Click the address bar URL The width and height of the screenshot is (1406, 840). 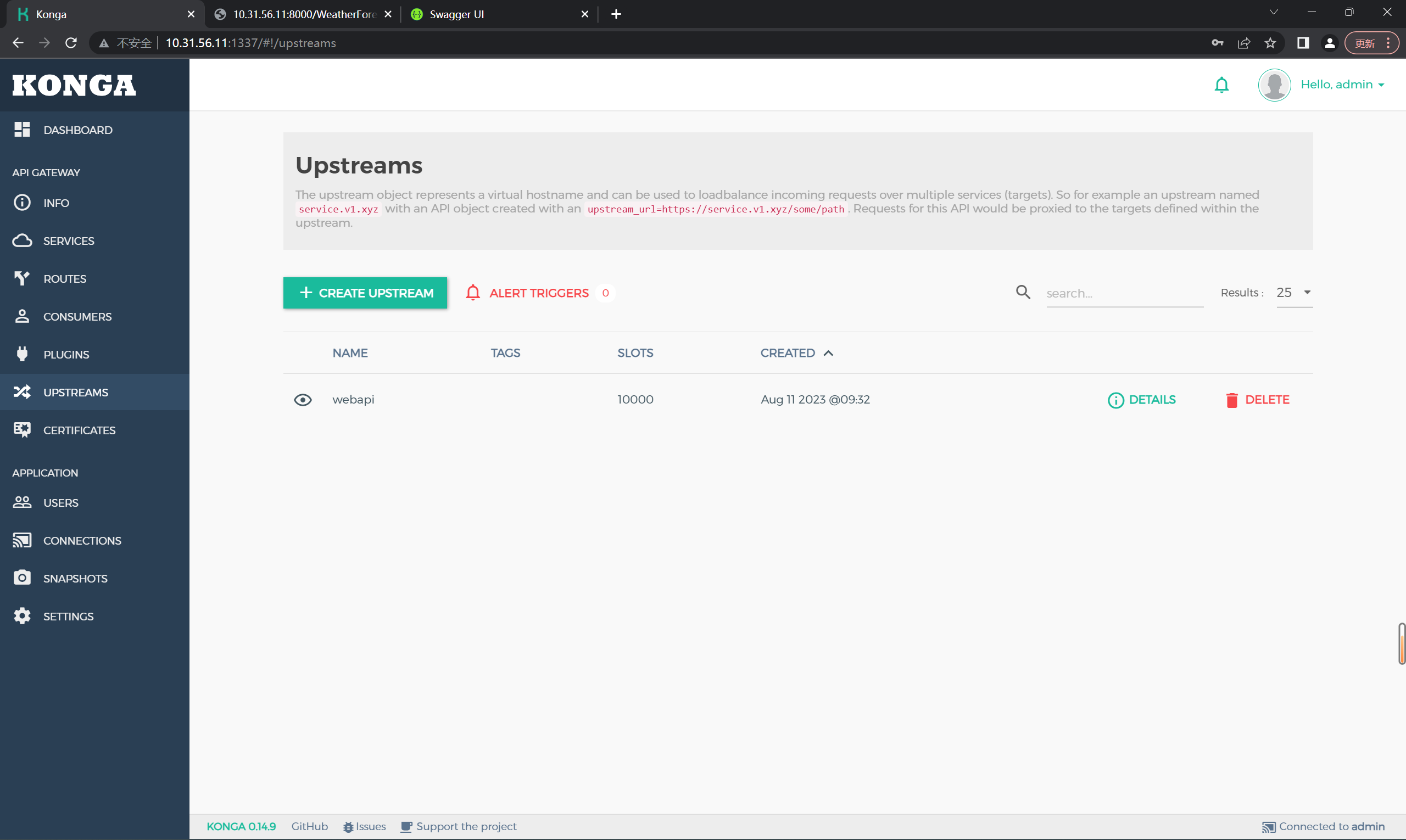[250, 43]
